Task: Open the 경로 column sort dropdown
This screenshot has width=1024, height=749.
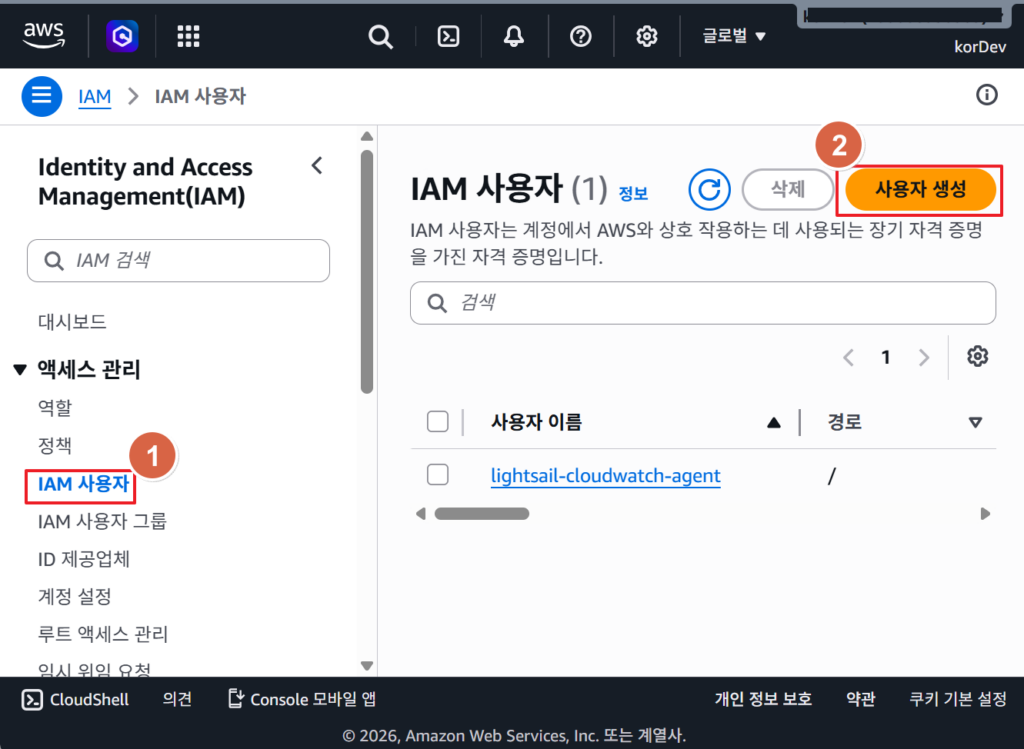Action: 975,422
